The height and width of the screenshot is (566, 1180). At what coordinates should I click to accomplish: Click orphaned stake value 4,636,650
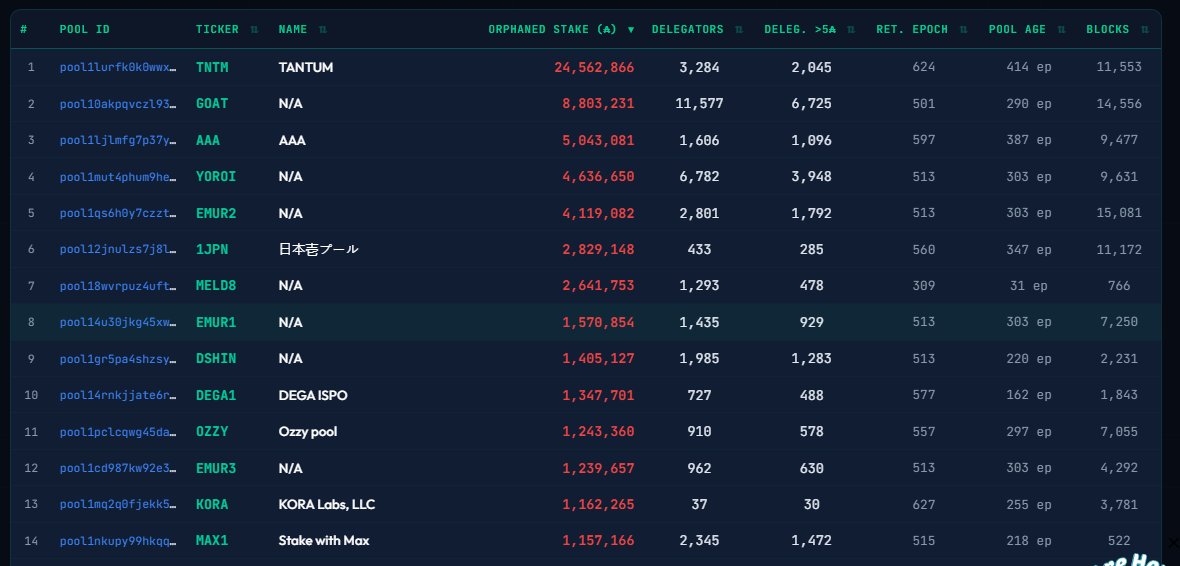coord(598,177)
